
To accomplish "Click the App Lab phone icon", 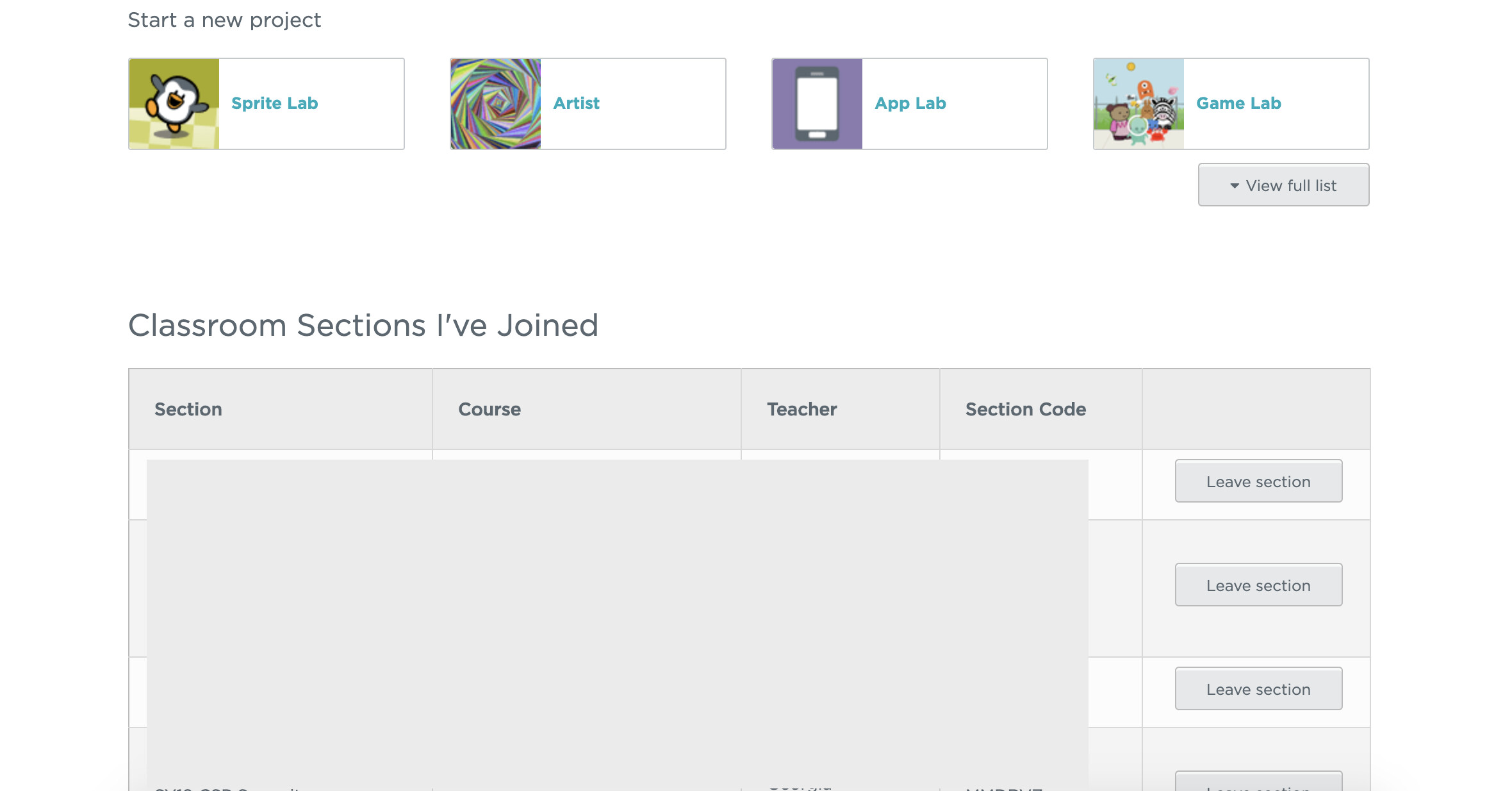I will pyautogui.click(x=817, y=104).
